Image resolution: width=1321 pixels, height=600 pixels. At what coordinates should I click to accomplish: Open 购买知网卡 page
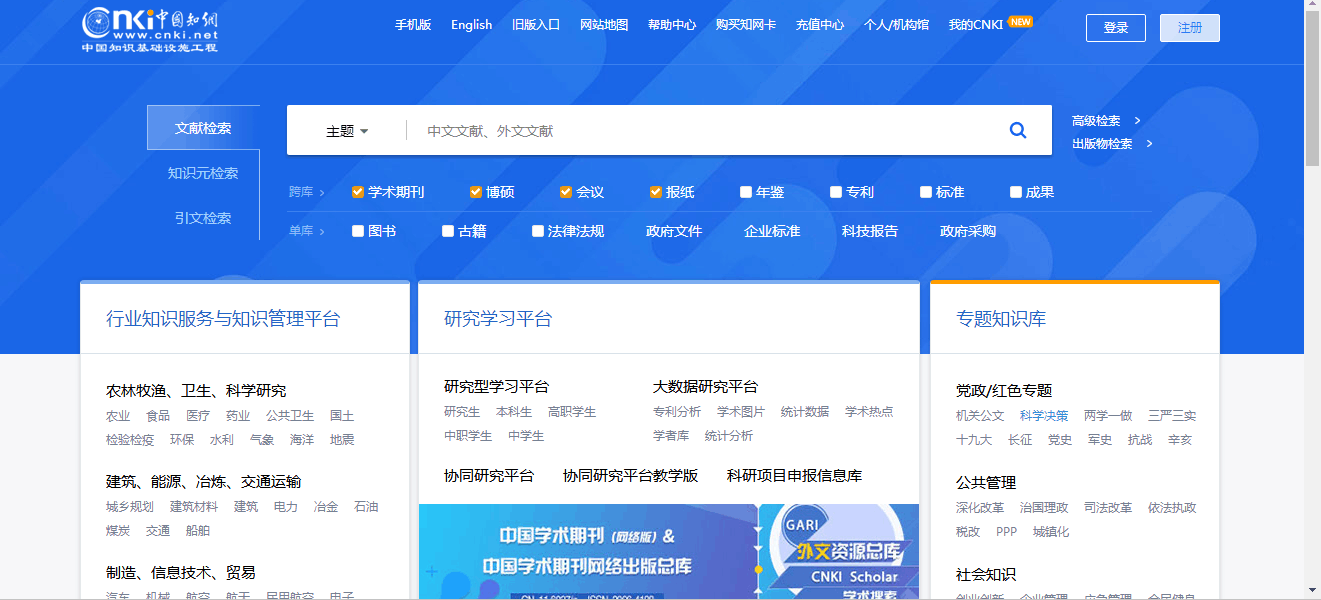pos(746,25)
